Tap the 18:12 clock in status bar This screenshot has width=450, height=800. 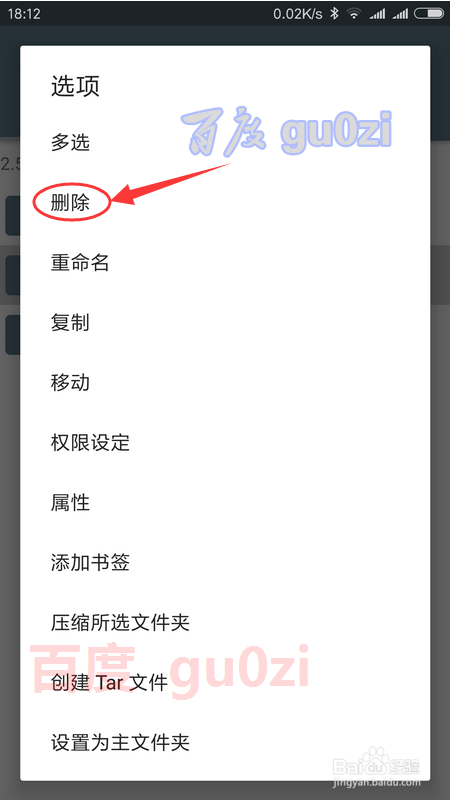tap(23, 14)
